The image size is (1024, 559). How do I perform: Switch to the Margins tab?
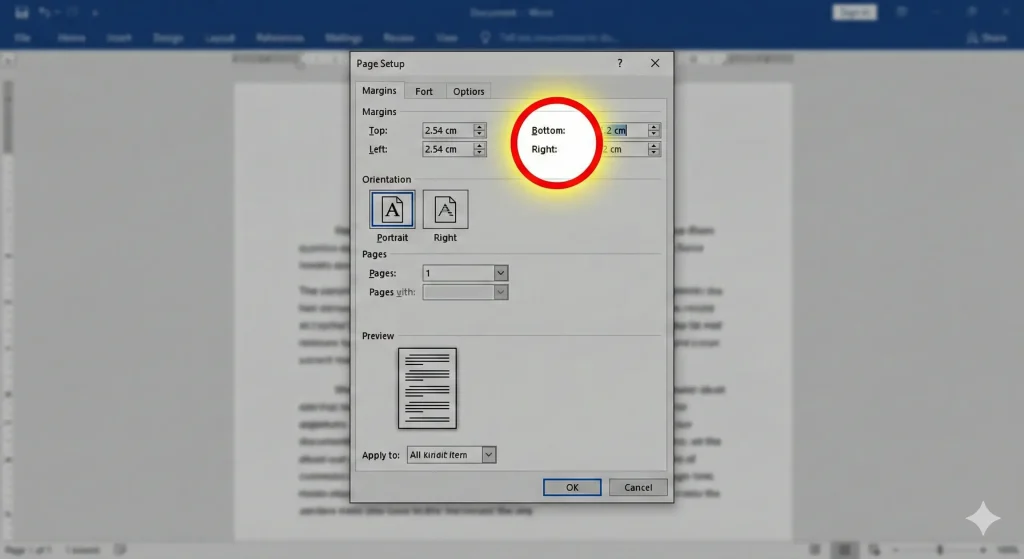coord(379,91)
